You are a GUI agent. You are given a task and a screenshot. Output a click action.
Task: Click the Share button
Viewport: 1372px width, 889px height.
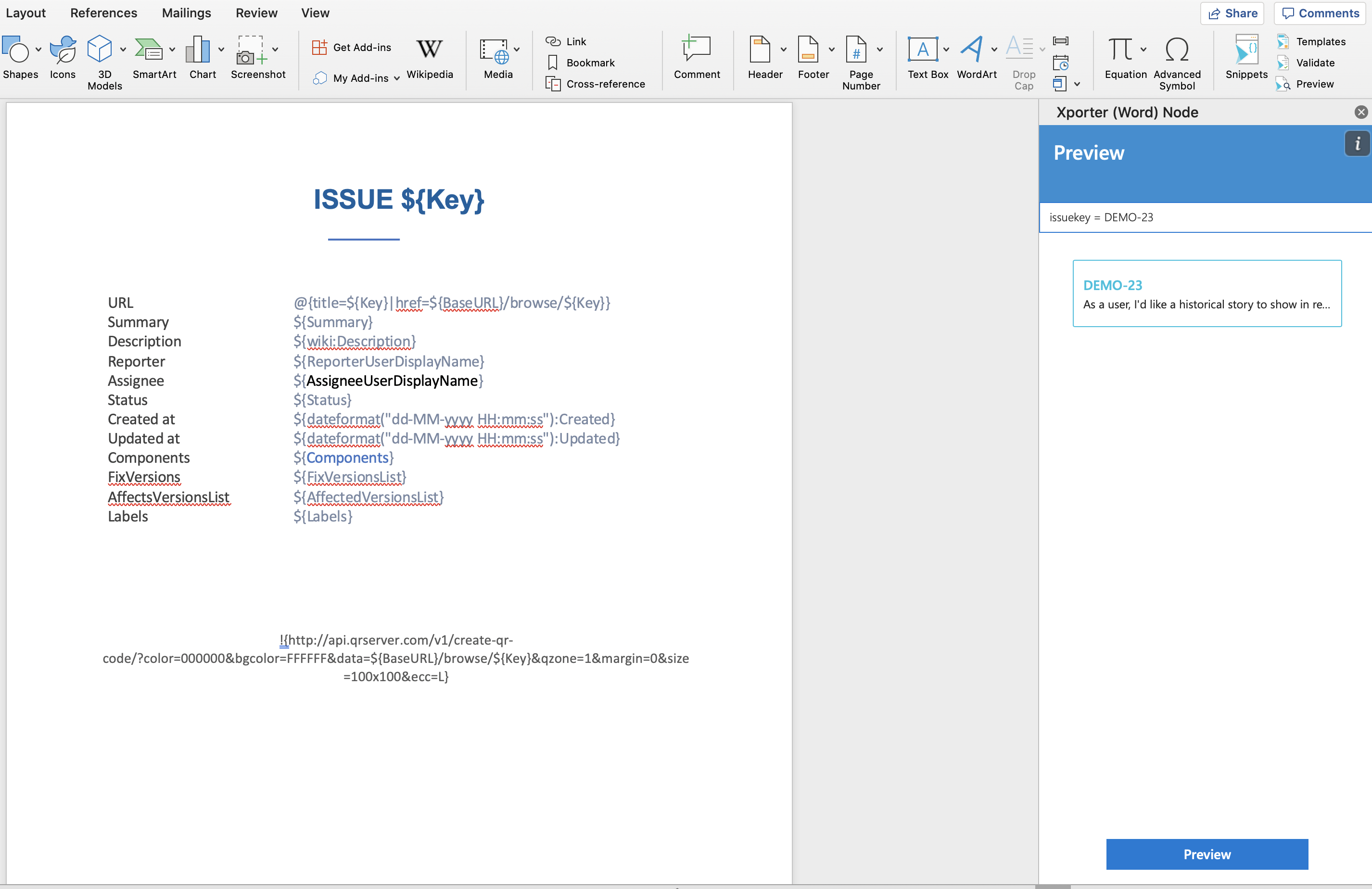(x=1232, y=13)
